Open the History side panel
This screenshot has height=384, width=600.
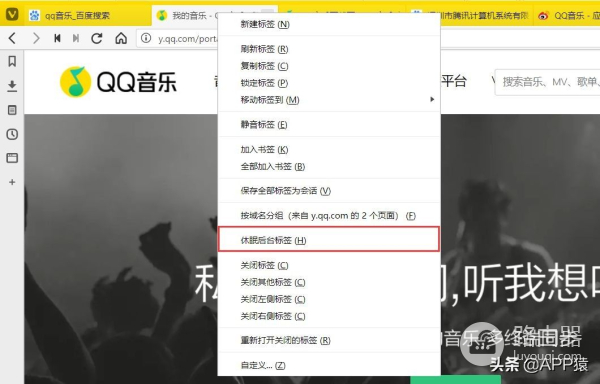[x=12, y=134]
